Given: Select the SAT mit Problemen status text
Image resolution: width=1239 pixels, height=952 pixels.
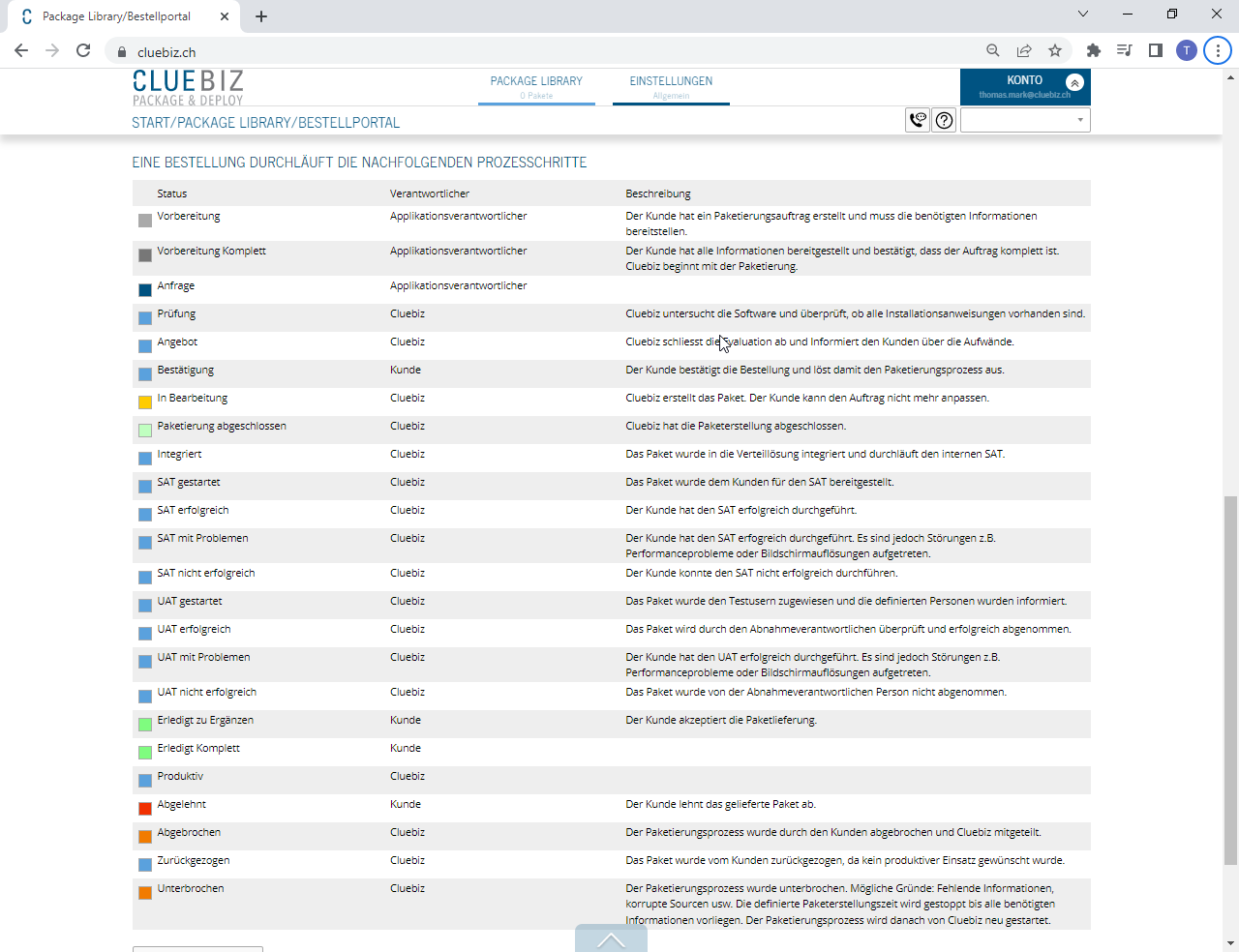Looking at the screenshot, I should (x=203, y=538).
